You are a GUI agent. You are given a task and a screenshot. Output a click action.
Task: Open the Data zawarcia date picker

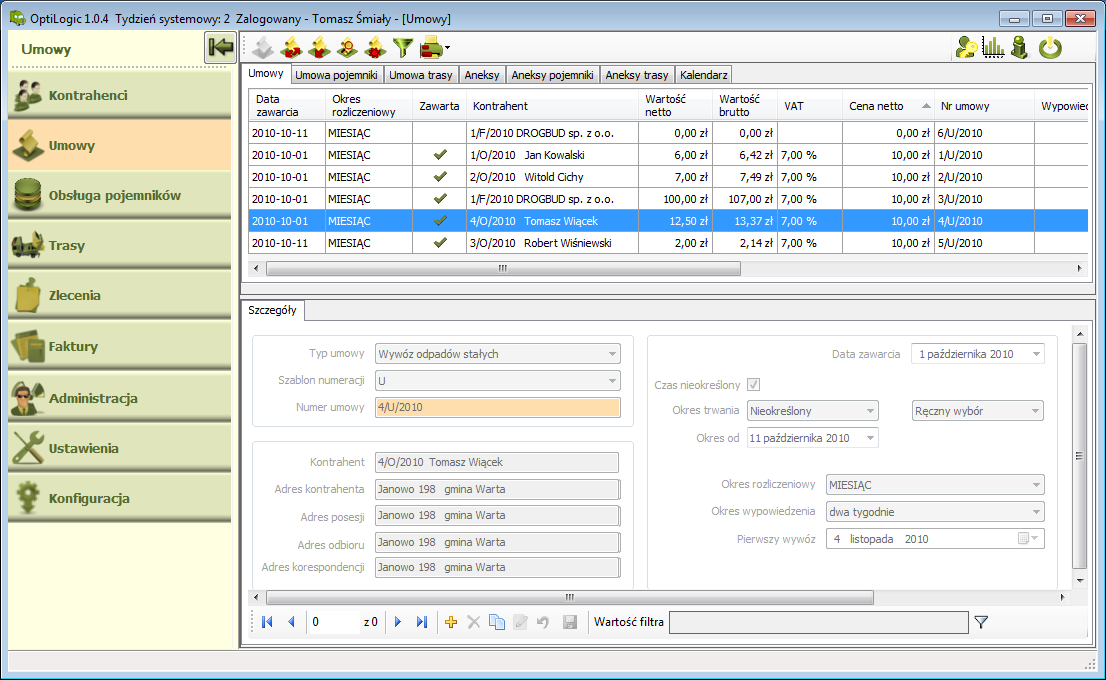click(x=1036, y=353)
